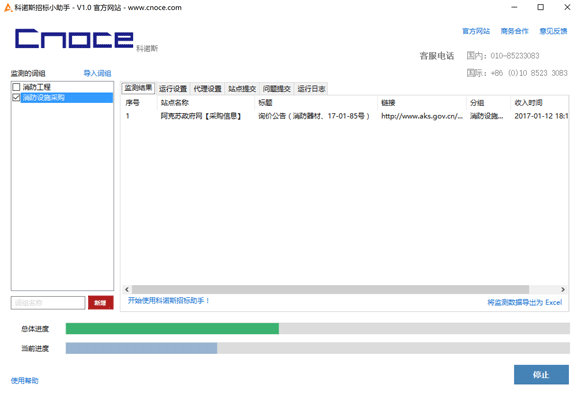
Task: View the 运行日志 tab
Action: click(311, 89)
